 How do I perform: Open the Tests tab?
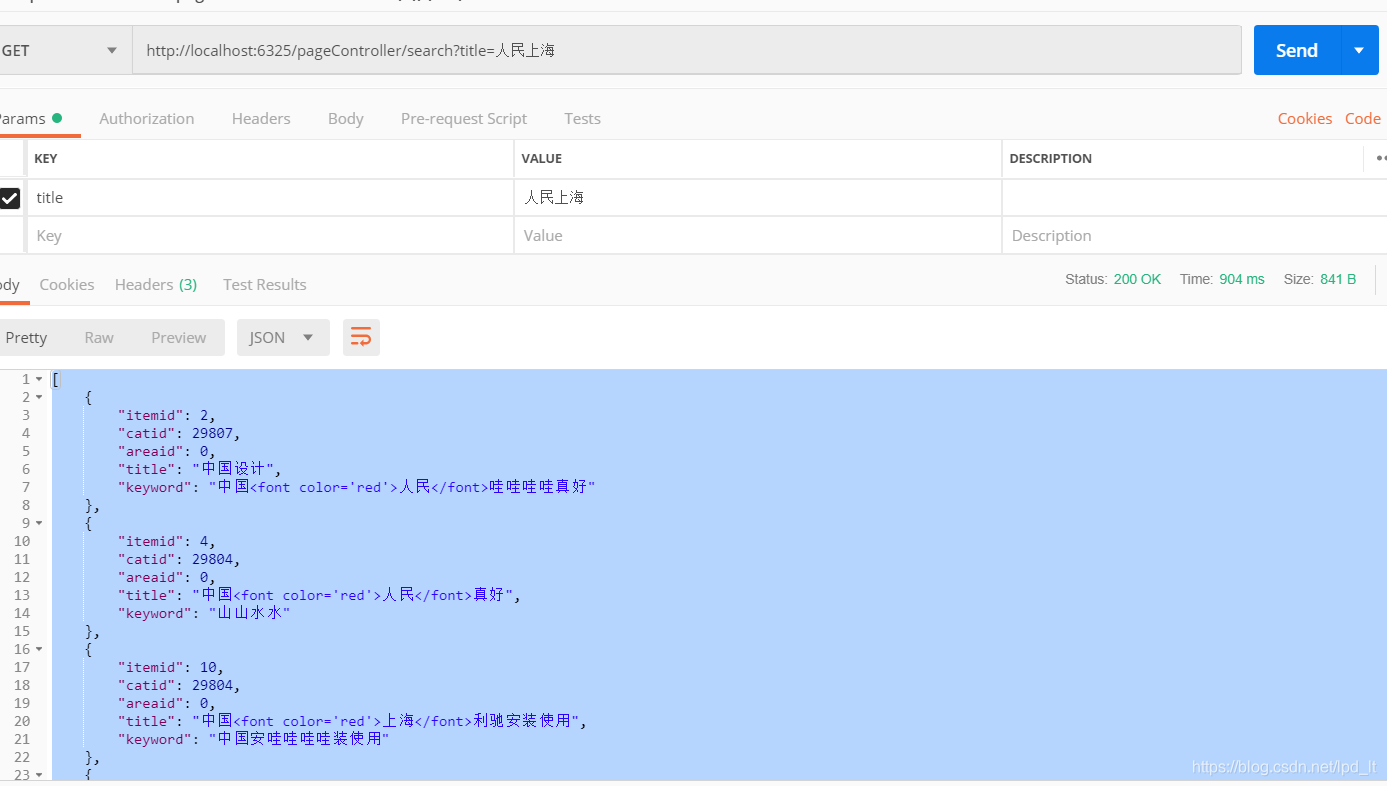[582, 118]
